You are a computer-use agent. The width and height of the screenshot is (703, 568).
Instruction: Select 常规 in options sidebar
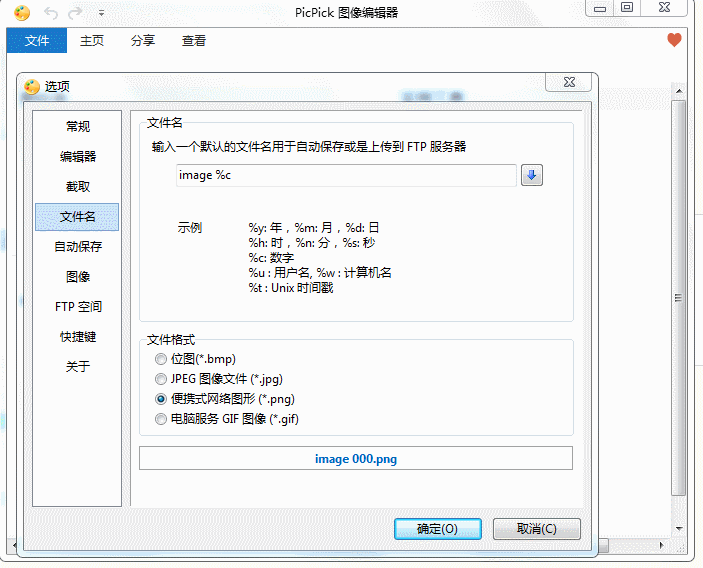click(78, 126)
